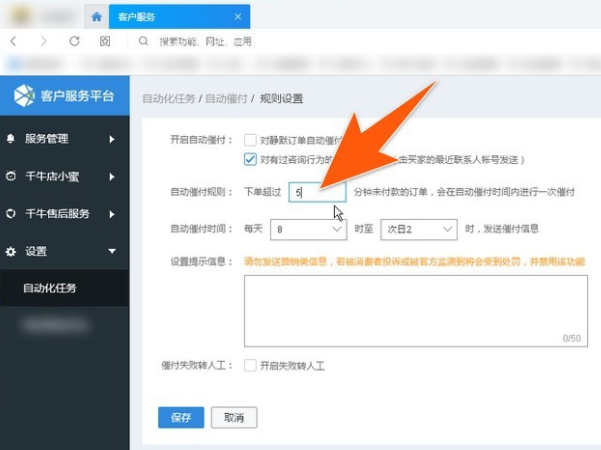This screenshot has width=601, height=450.
Task: Expand 千牛售后服务 with its arrow
Action: point(112,214)
